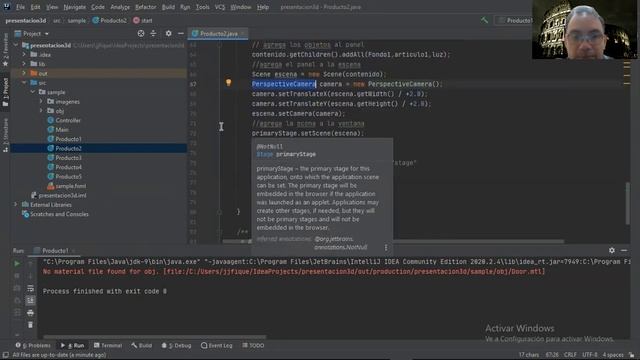Expand the .idea folder

(24, 54)
